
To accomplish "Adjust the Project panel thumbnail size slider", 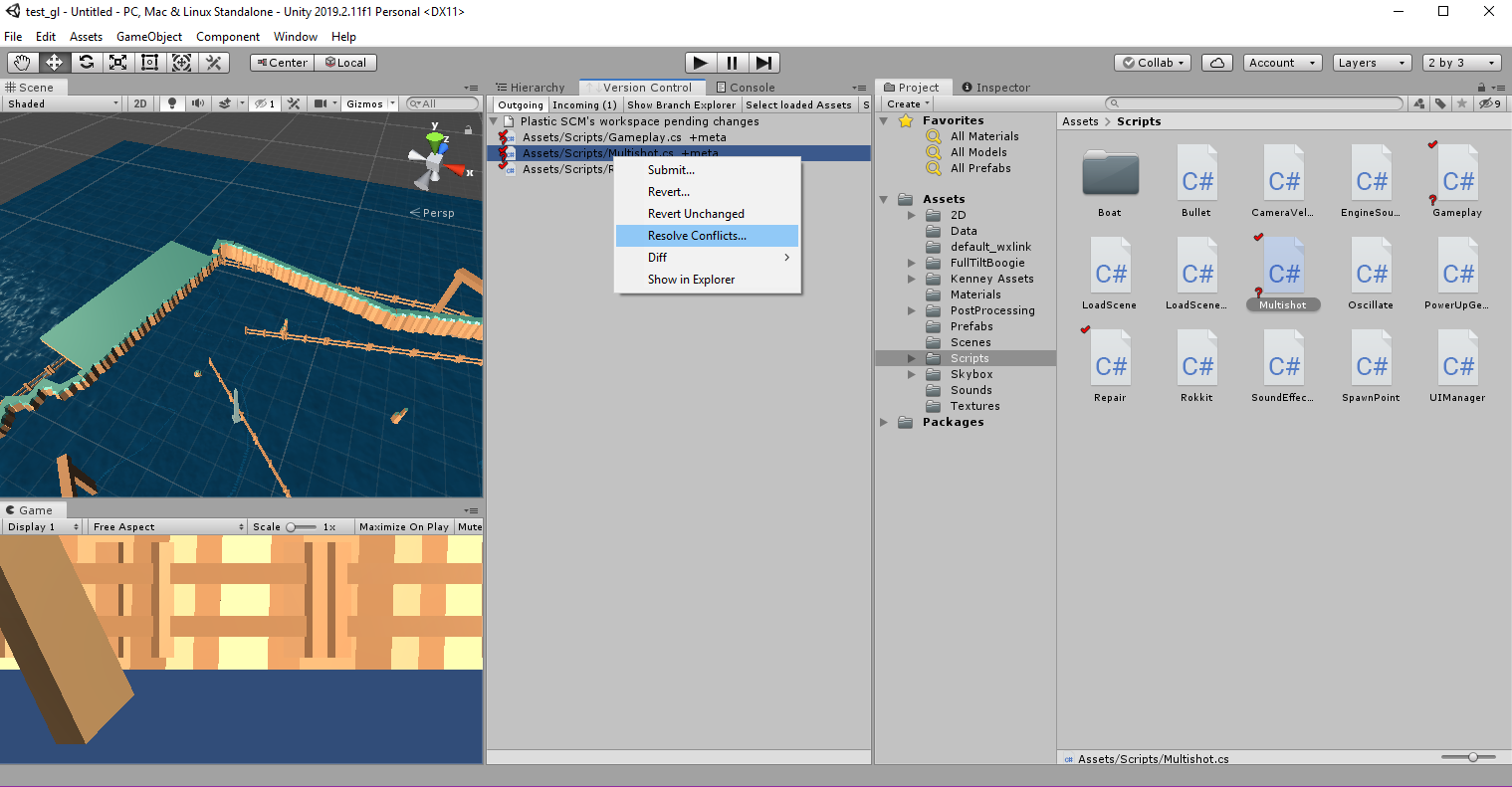I will click(1471, 756).
